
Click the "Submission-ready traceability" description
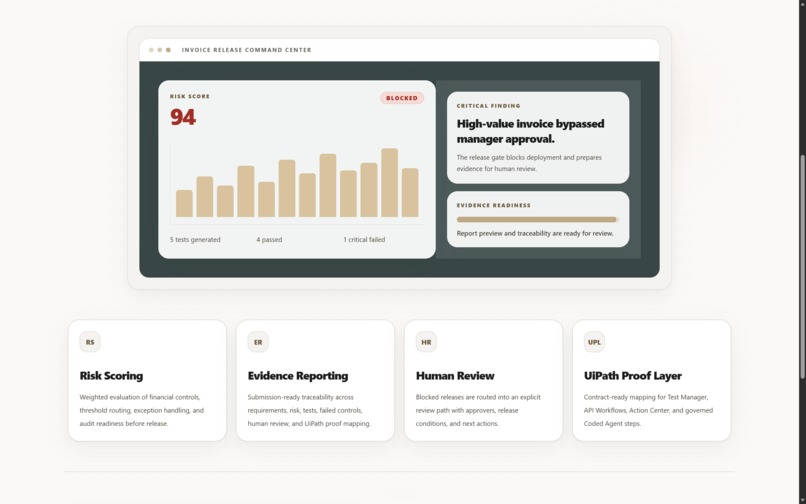[309, 410]
